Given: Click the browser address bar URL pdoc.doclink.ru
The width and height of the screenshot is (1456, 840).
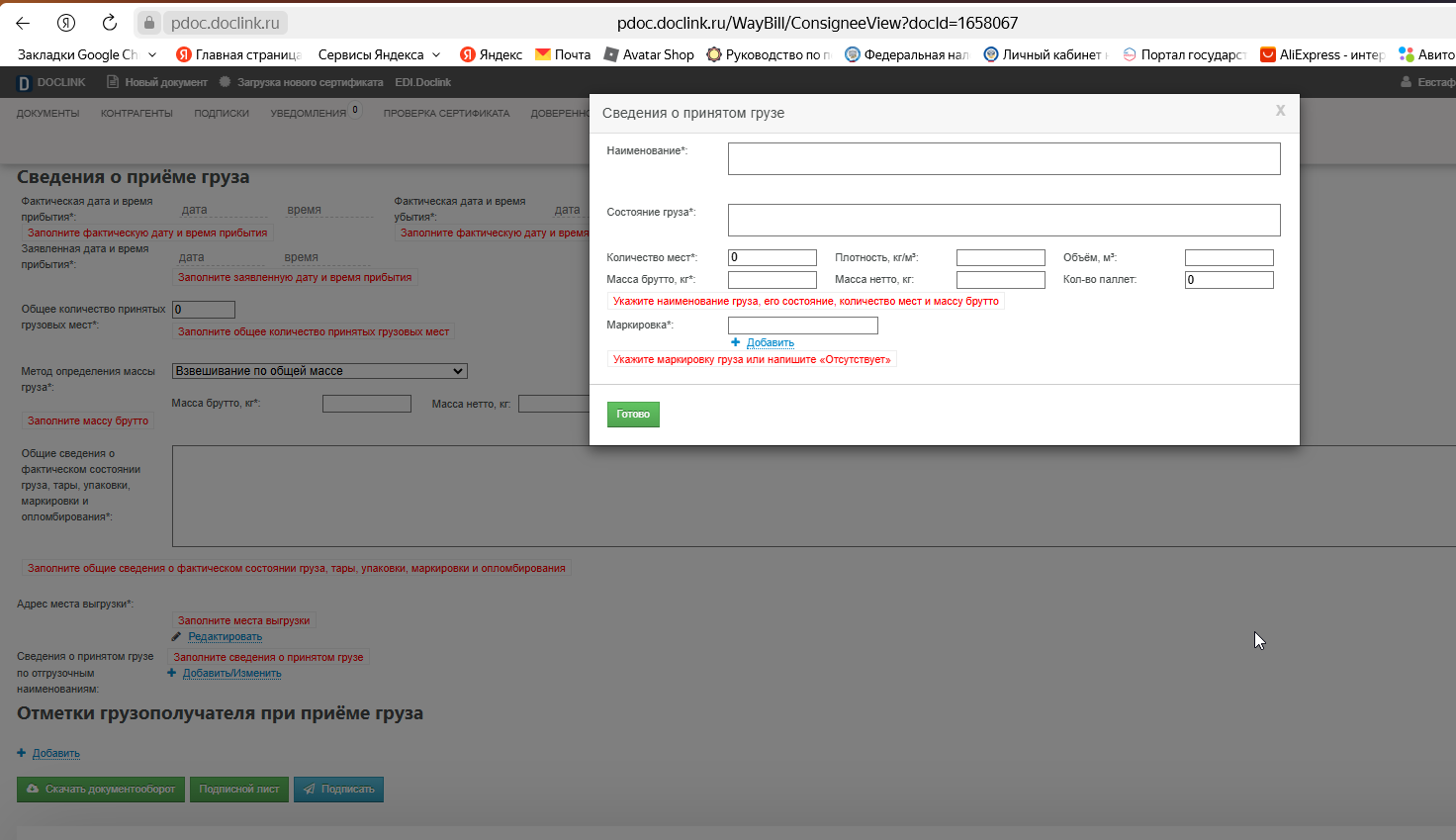Looking at the screenshot, I should pyautogui.click(x=226, y=23).
